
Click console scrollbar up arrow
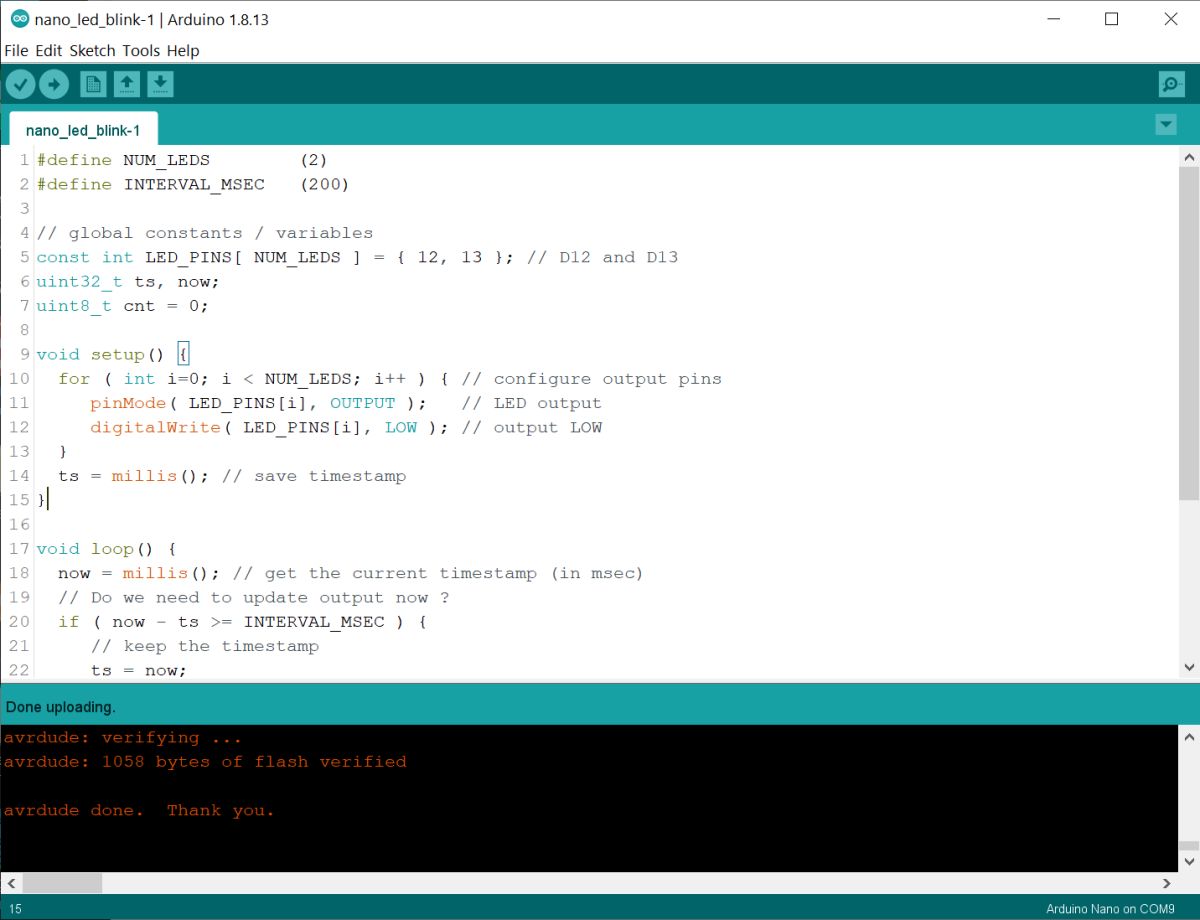click(x=1189, y=736)
